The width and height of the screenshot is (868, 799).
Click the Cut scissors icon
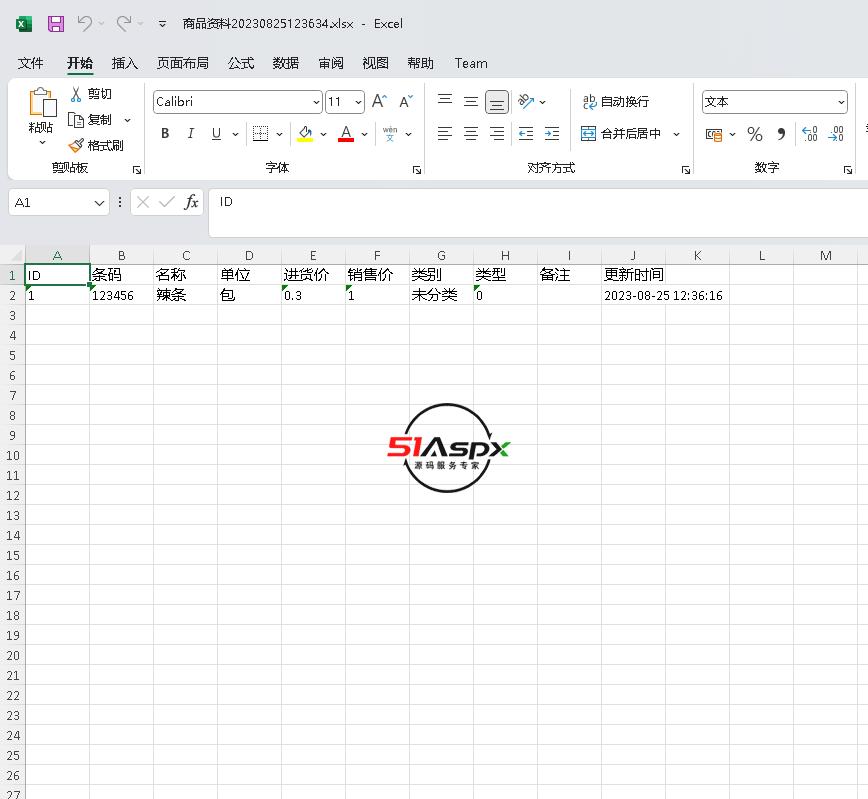(76, 94)
